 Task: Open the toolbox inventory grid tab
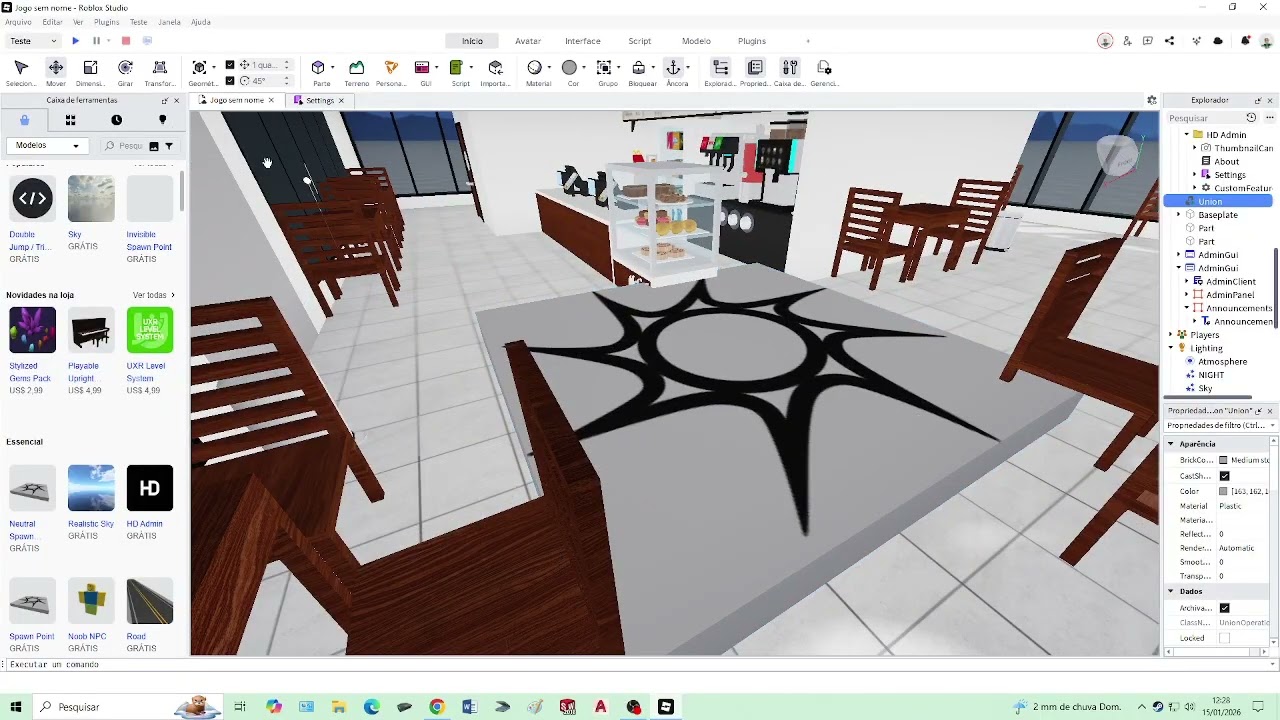70,120
